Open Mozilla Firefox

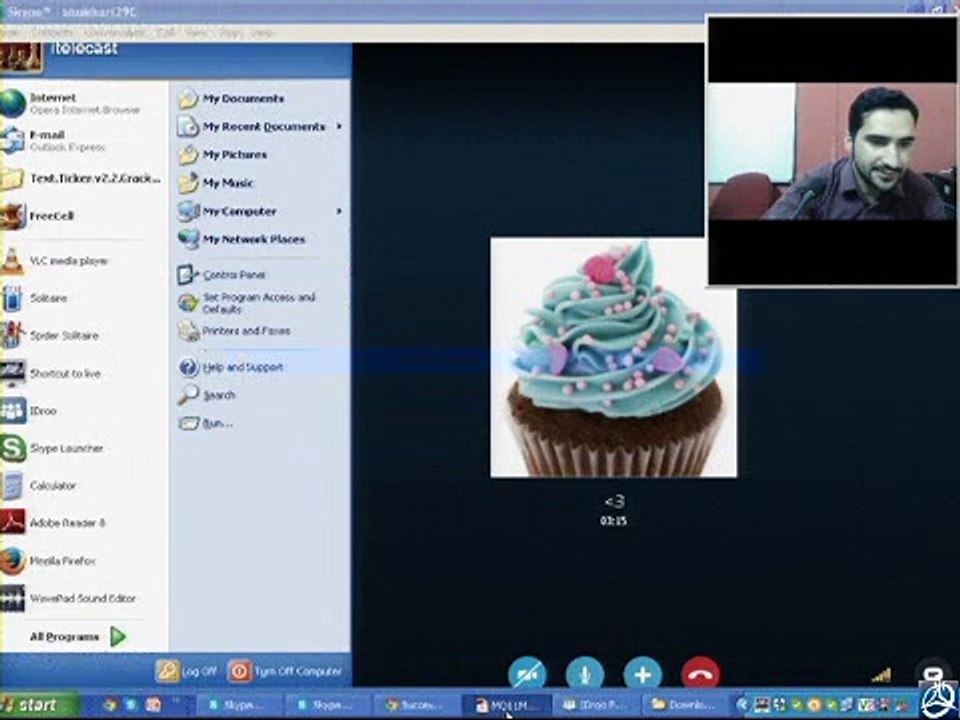click(x=84, y=561)
